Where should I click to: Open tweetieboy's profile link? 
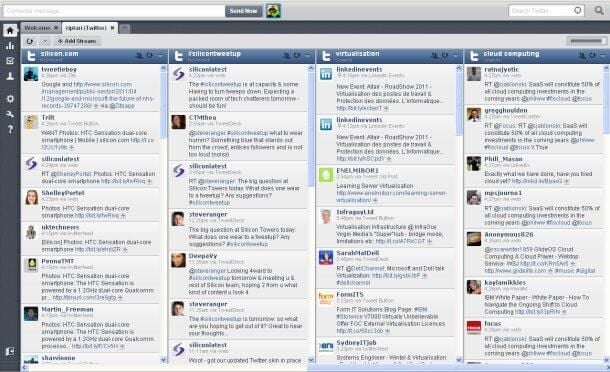tap(59, 70)
